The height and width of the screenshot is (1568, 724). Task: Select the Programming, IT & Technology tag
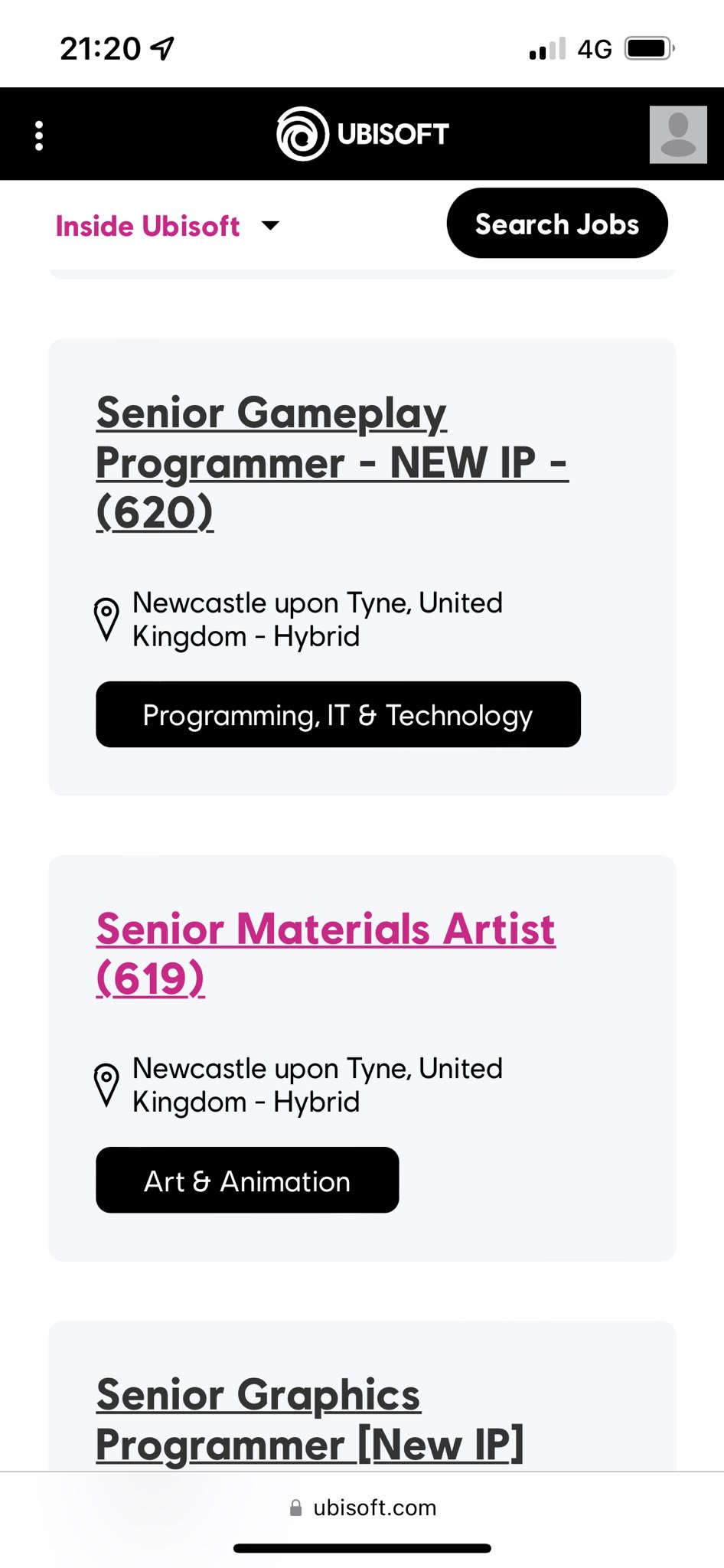[338, 714]
